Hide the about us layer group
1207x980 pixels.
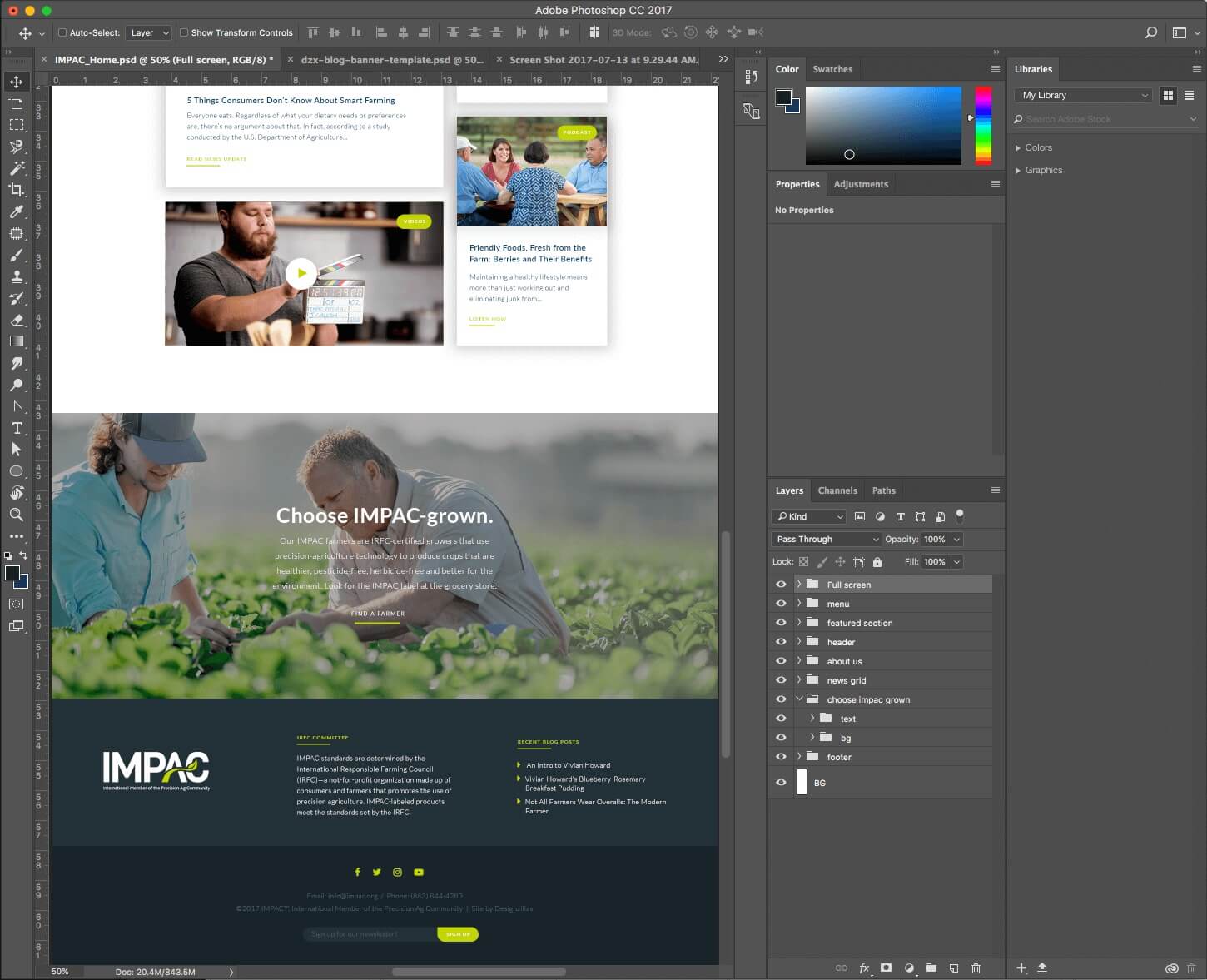[x=781, y=661]
